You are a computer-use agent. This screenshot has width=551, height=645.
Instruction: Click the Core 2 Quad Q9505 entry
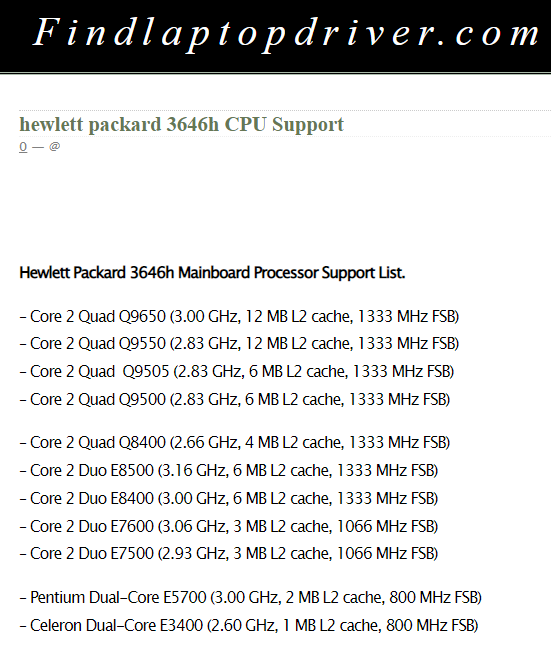237,371
